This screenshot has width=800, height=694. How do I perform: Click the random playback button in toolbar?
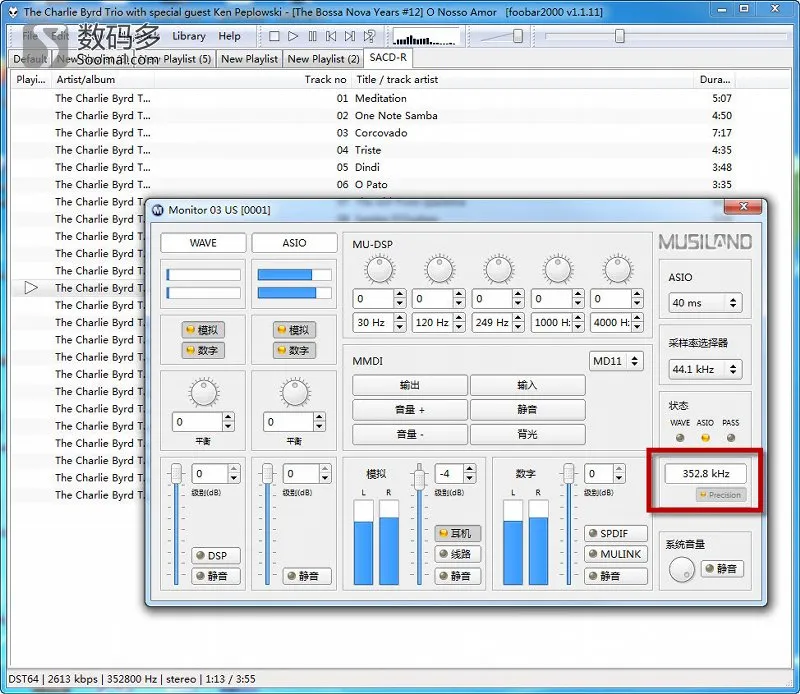369,36
